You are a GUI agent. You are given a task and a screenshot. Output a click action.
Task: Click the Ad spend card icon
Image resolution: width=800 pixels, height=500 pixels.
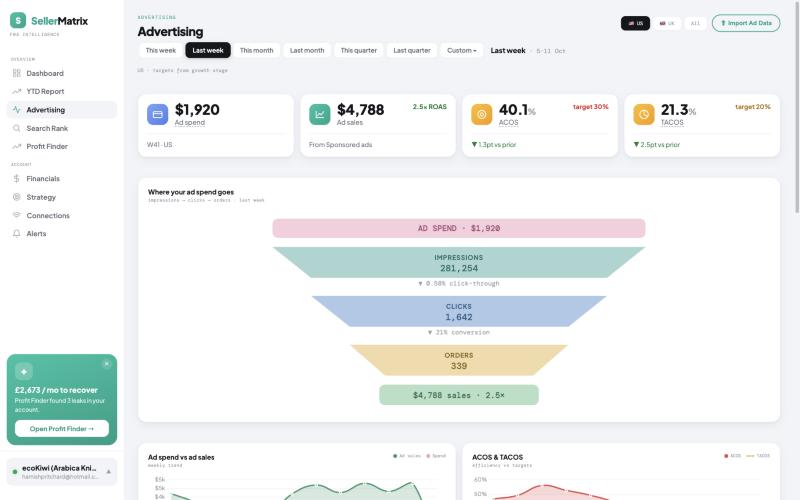[158, 114]
